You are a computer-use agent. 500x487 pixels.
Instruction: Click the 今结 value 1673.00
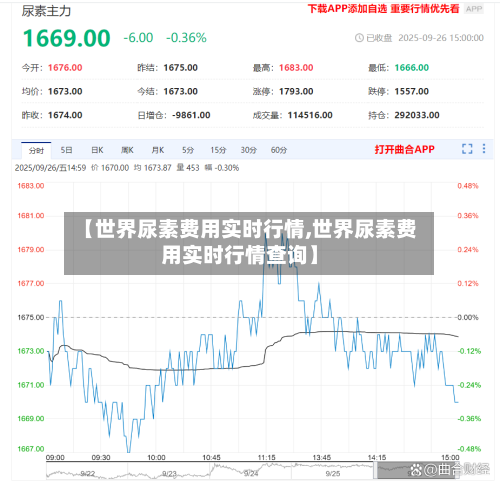(180, 91)
